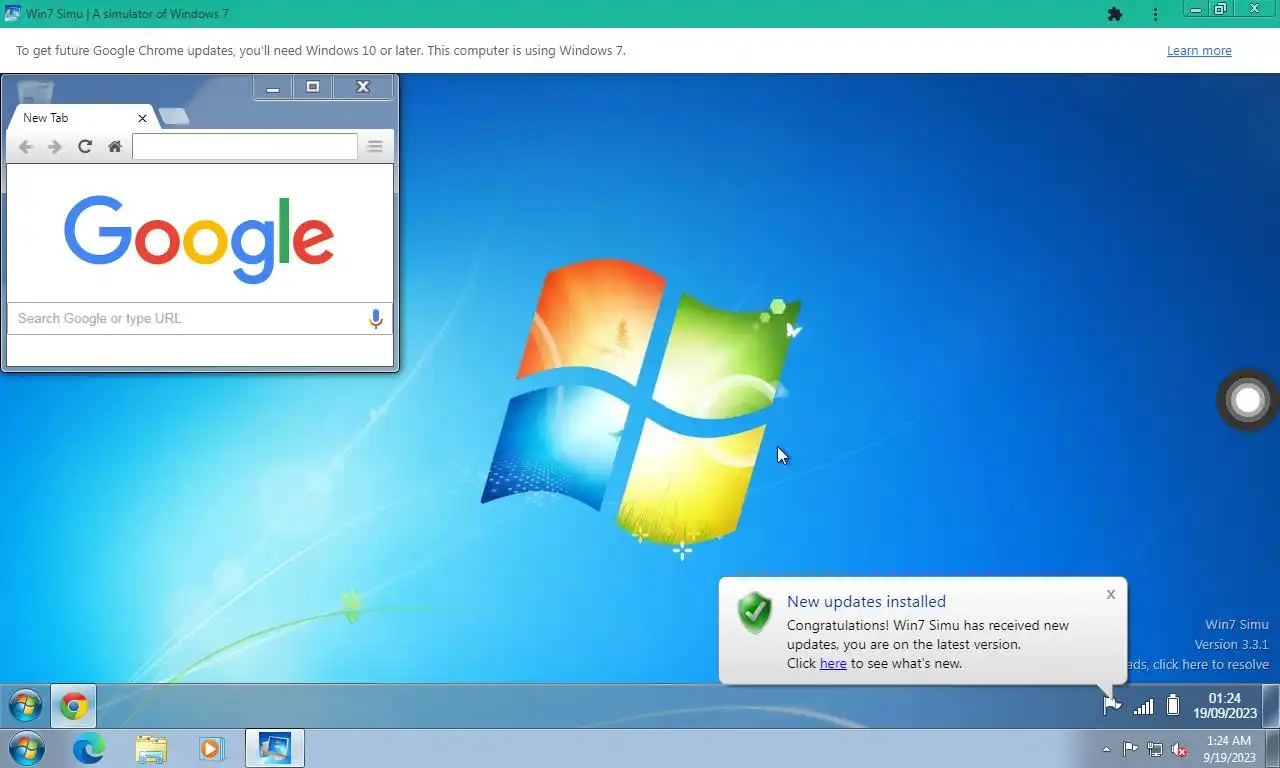Reload the New Tab page
The height and width of the screenshot is (768, 1280).
[85, 147]
